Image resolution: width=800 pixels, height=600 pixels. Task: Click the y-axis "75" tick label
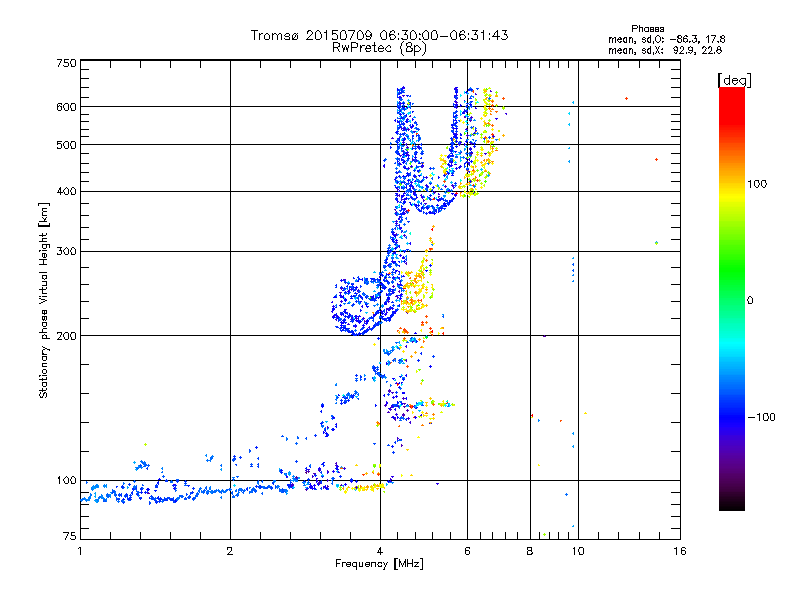[x=70, y=536]
